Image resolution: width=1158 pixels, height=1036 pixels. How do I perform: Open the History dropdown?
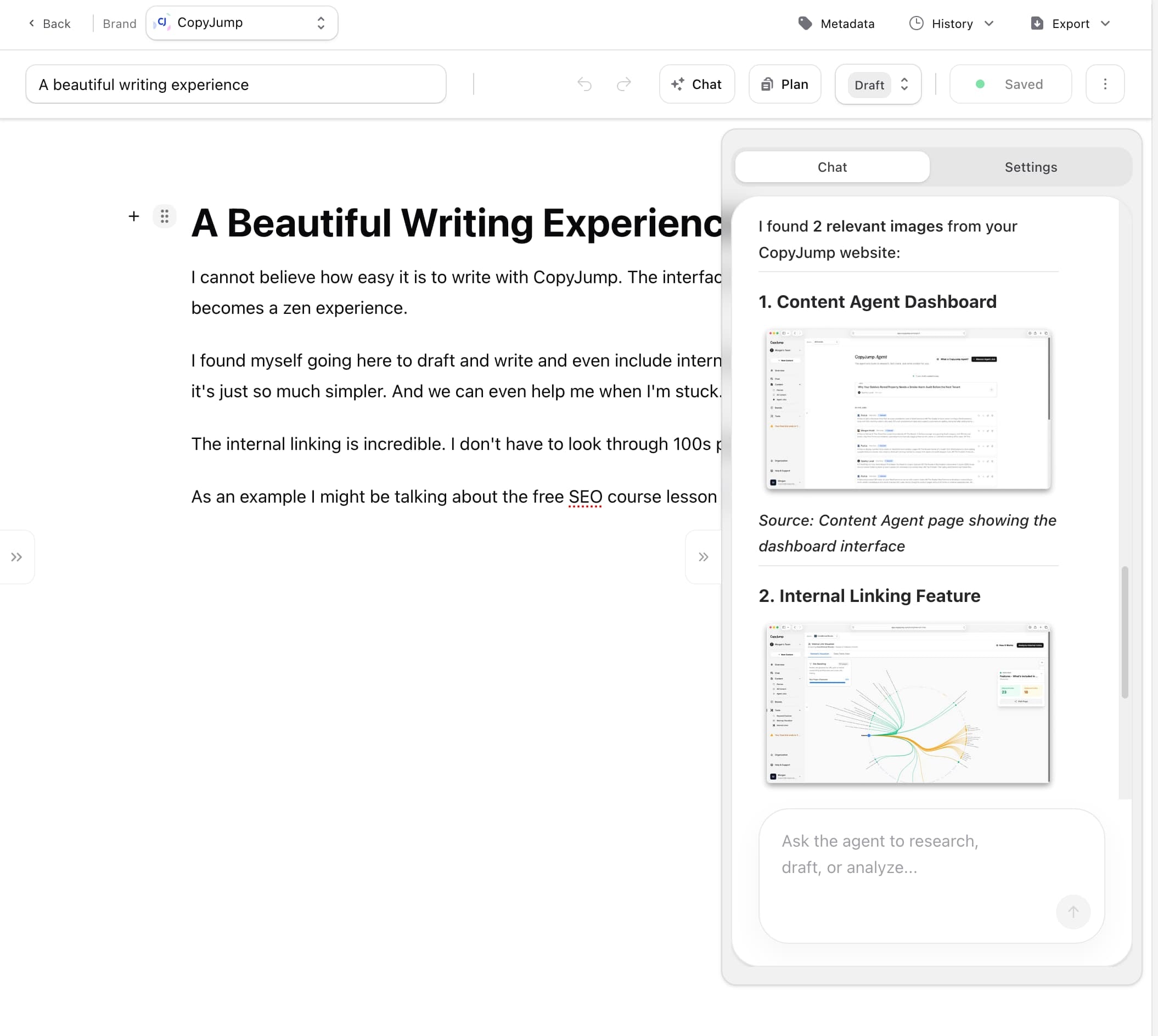coord(951,24)
